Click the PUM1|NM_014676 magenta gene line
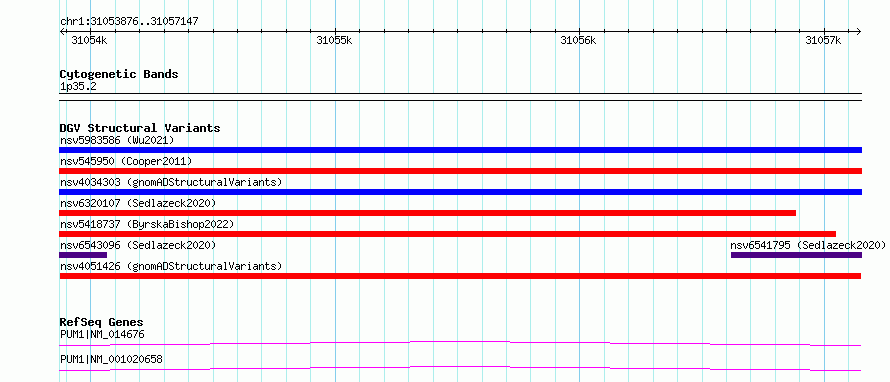 (x=460, y=343)
